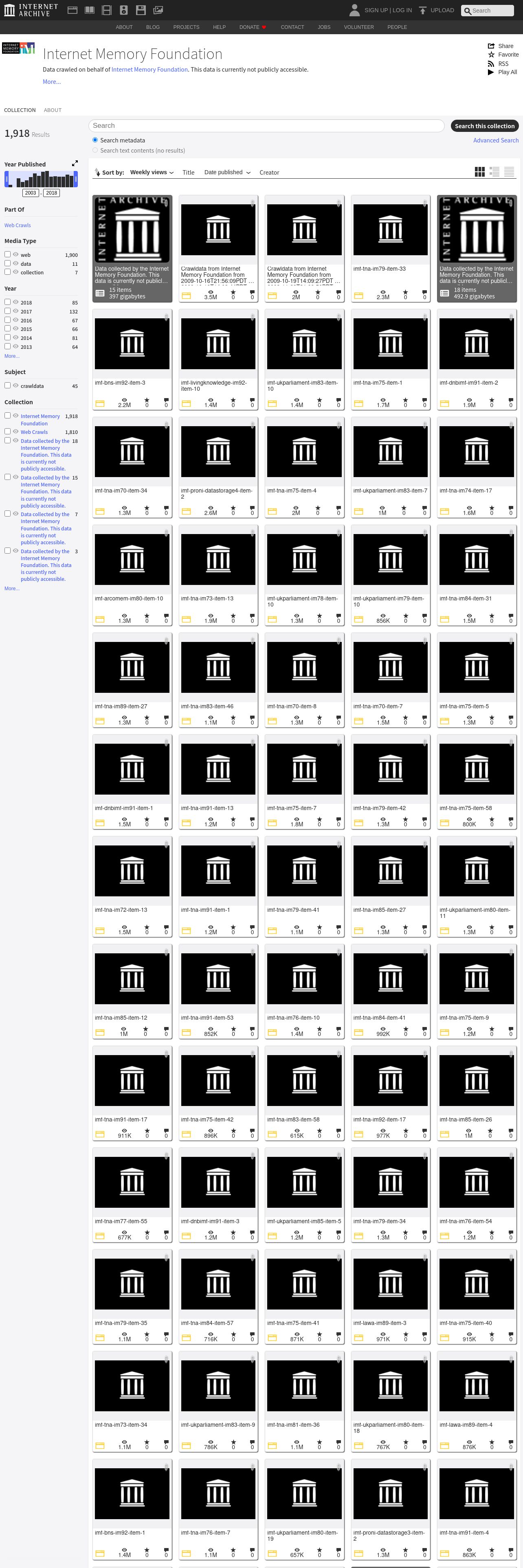Open the imf-livingknowledge-im92-item-10 thumbnail
The height and width of the screenshot is (1568, 523).
coord(218,344)
